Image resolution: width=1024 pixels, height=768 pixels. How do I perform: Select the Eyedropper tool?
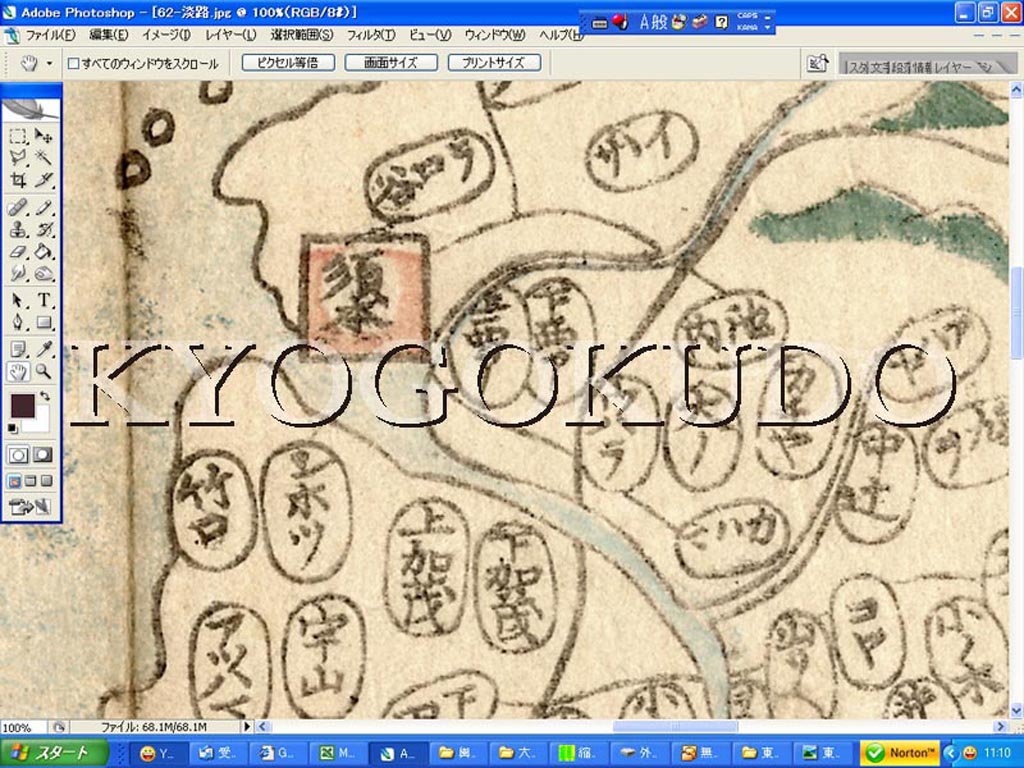(x=43, y=349)
